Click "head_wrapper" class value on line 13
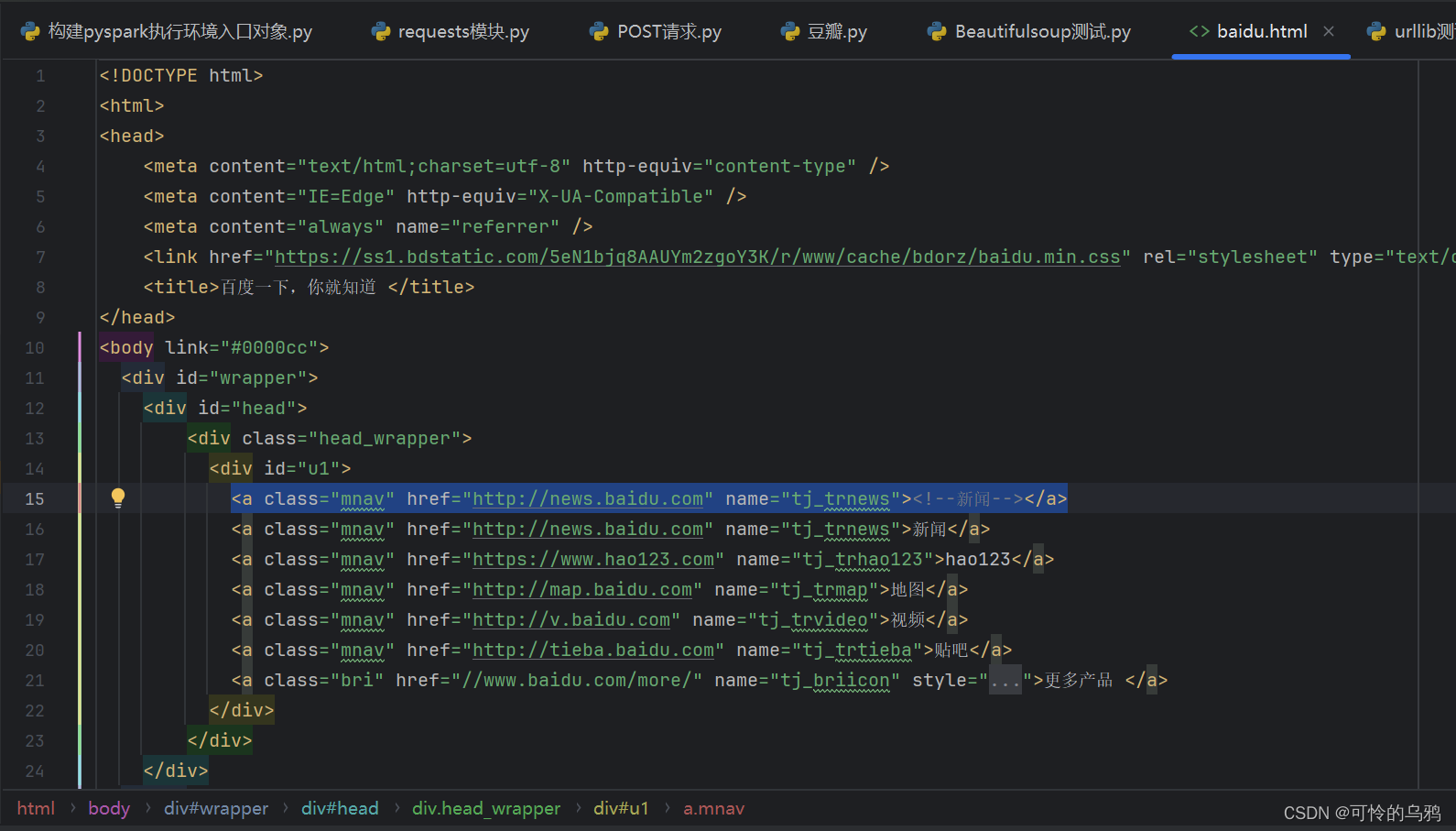 point(385,438)
